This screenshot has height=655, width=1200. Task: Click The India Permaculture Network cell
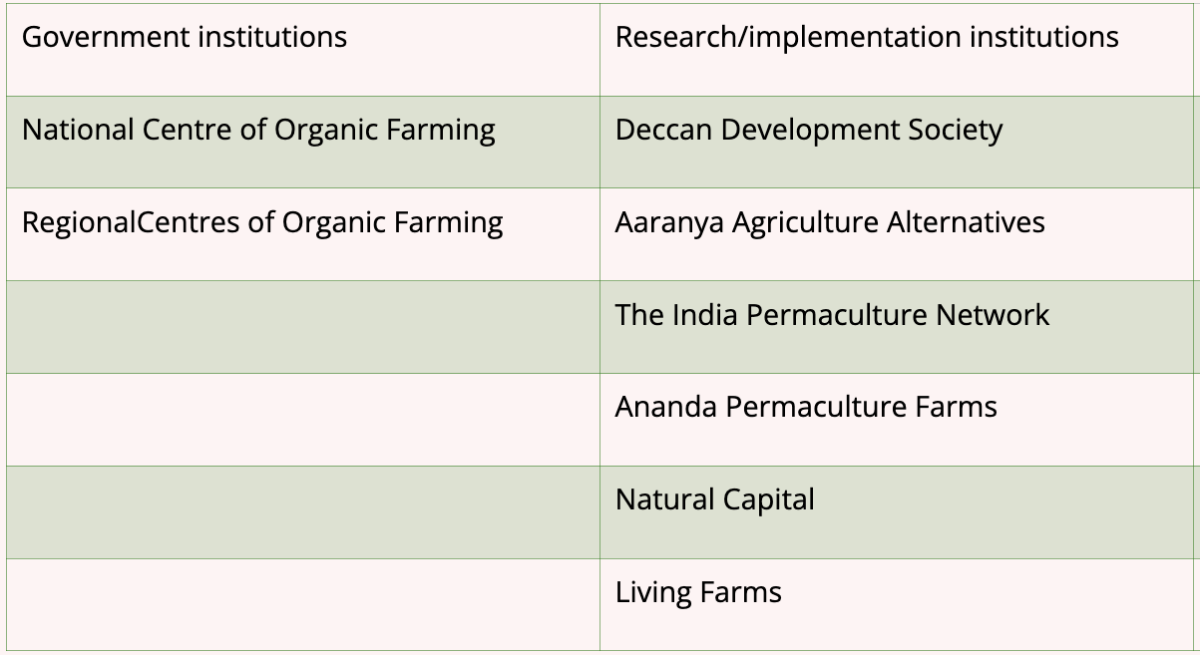900,327
